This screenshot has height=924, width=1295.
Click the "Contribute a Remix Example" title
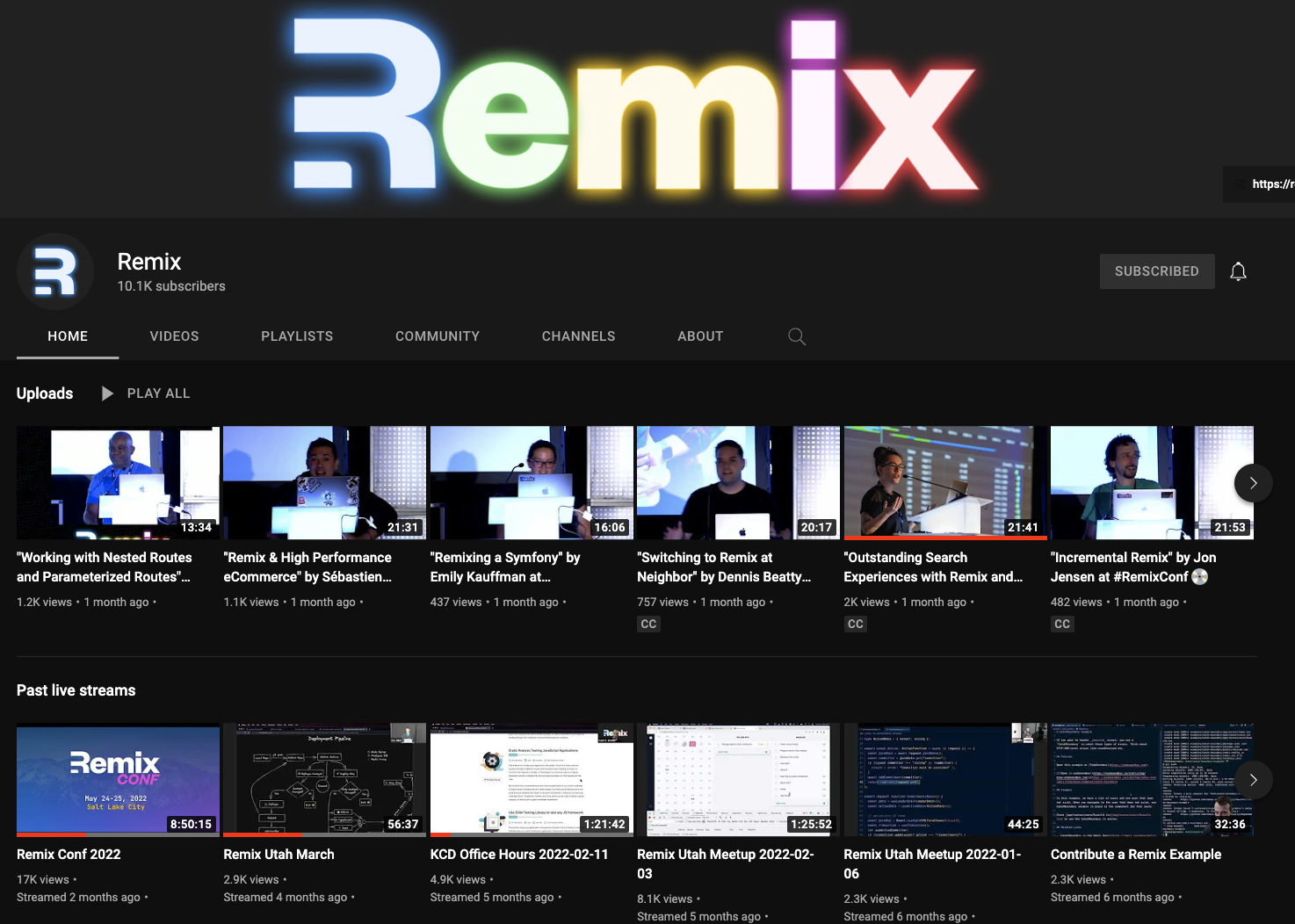tap(1136, 855)
